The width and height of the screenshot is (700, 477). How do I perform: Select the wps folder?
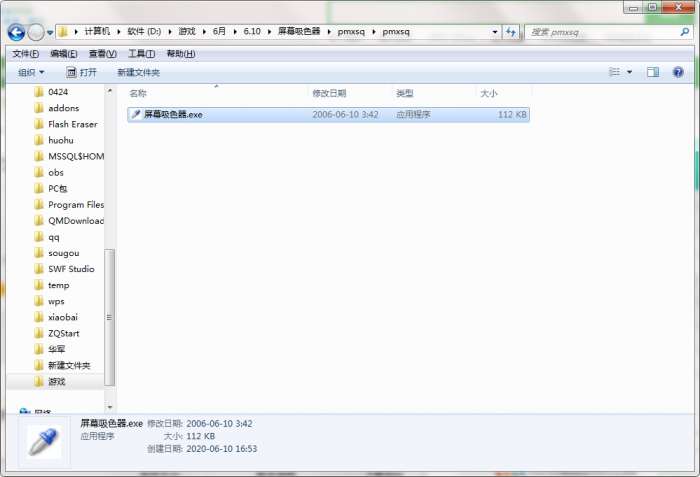point(56,301)
